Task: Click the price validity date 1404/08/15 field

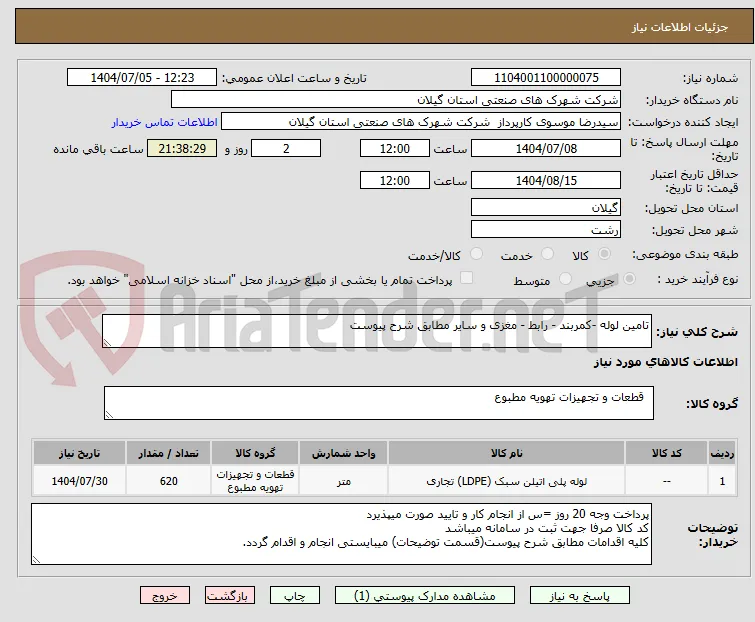Action: (x=546, y=181)
